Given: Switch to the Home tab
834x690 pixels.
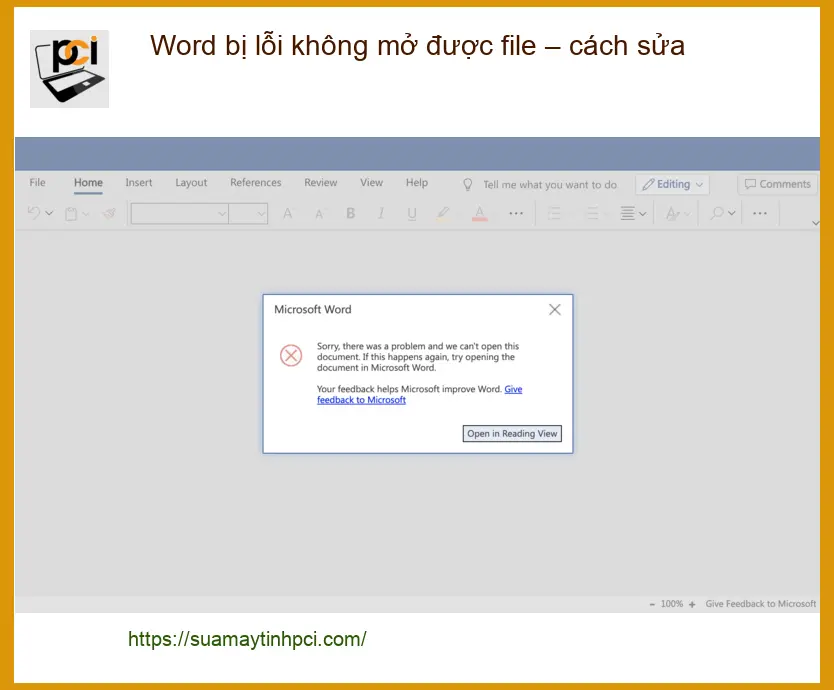Looking at the screenshot, I should (x=88, y=182).
